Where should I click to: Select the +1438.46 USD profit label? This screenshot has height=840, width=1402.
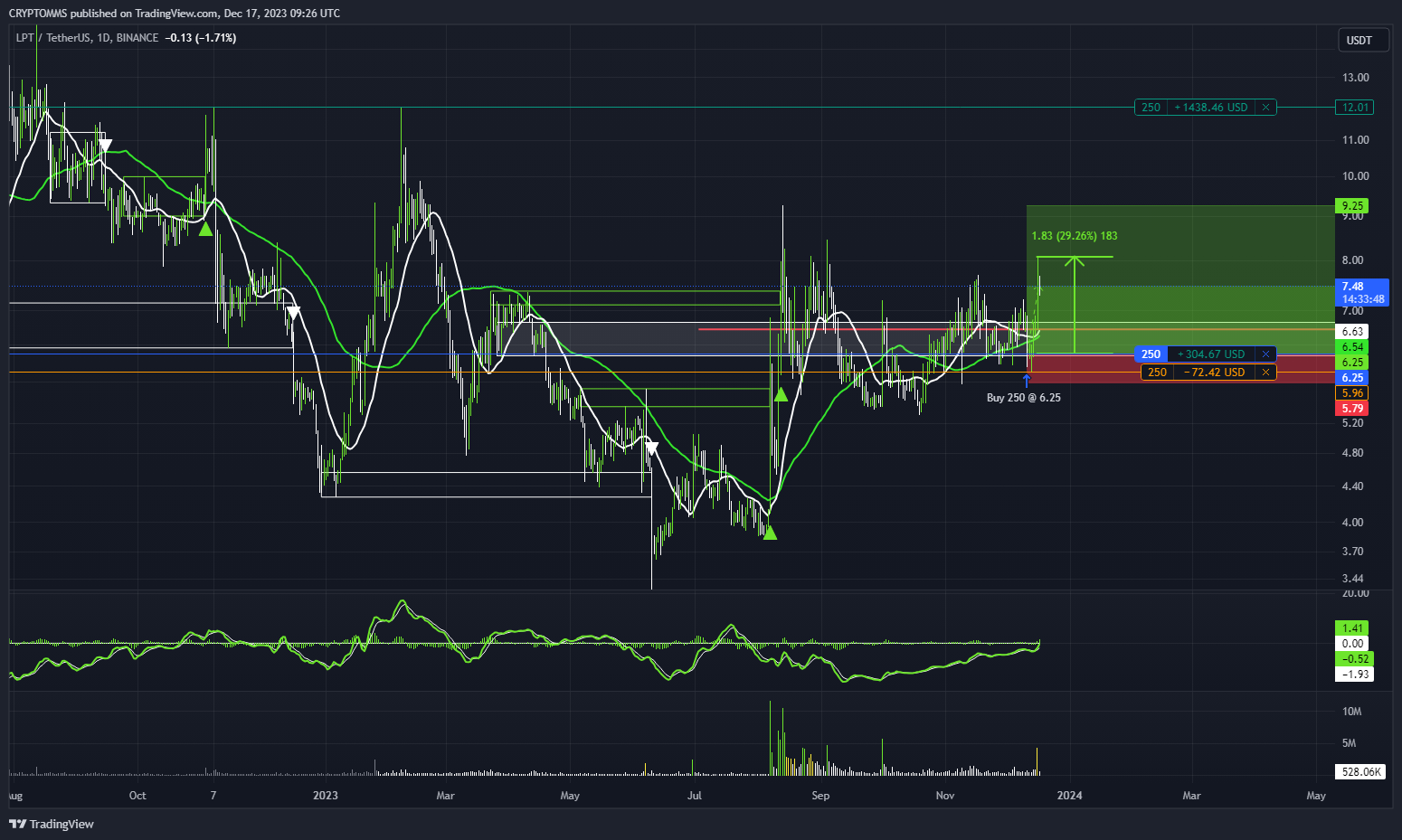(x=1212, y=108)
